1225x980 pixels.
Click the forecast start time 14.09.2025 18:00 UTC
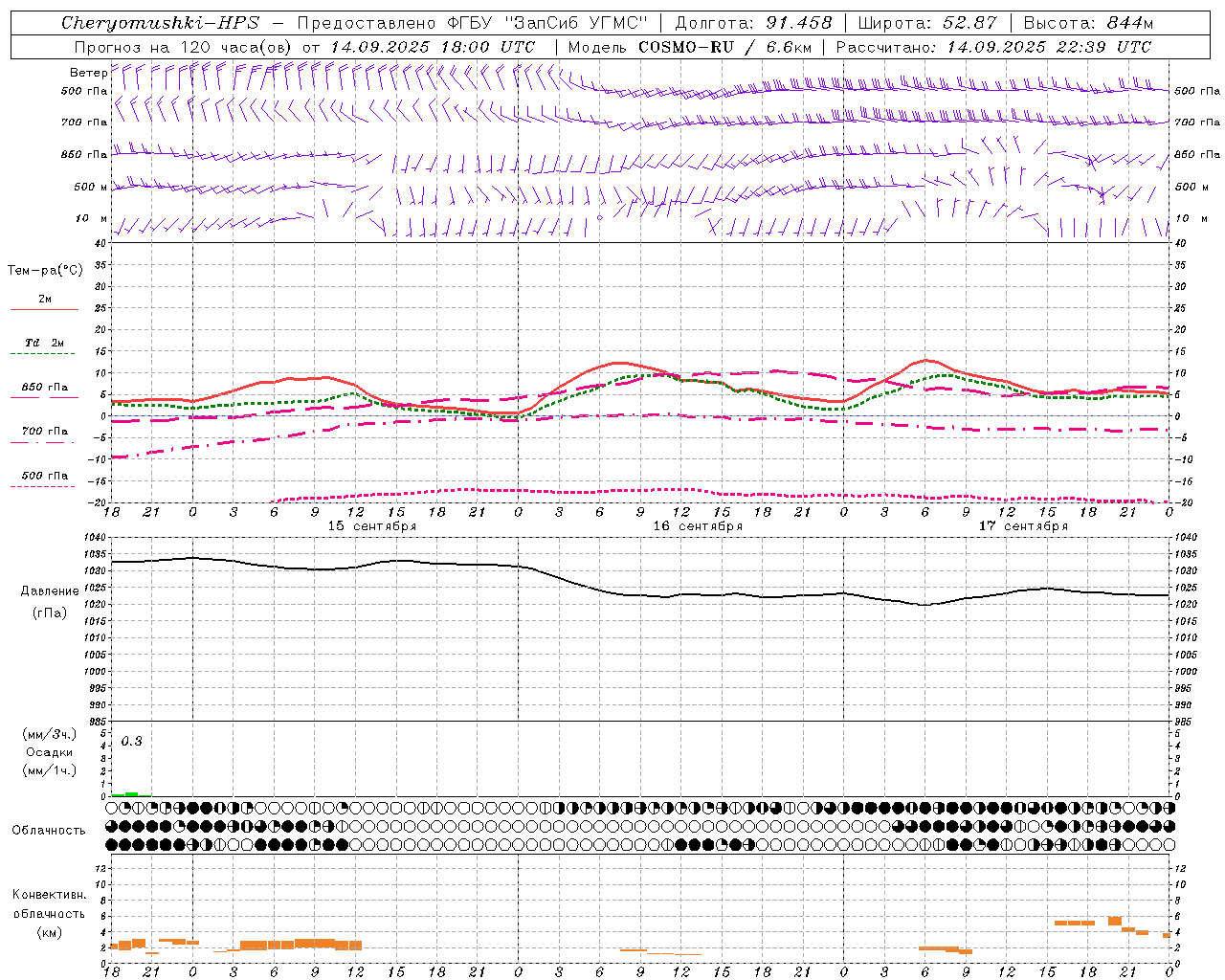click(x=433, y=47)
